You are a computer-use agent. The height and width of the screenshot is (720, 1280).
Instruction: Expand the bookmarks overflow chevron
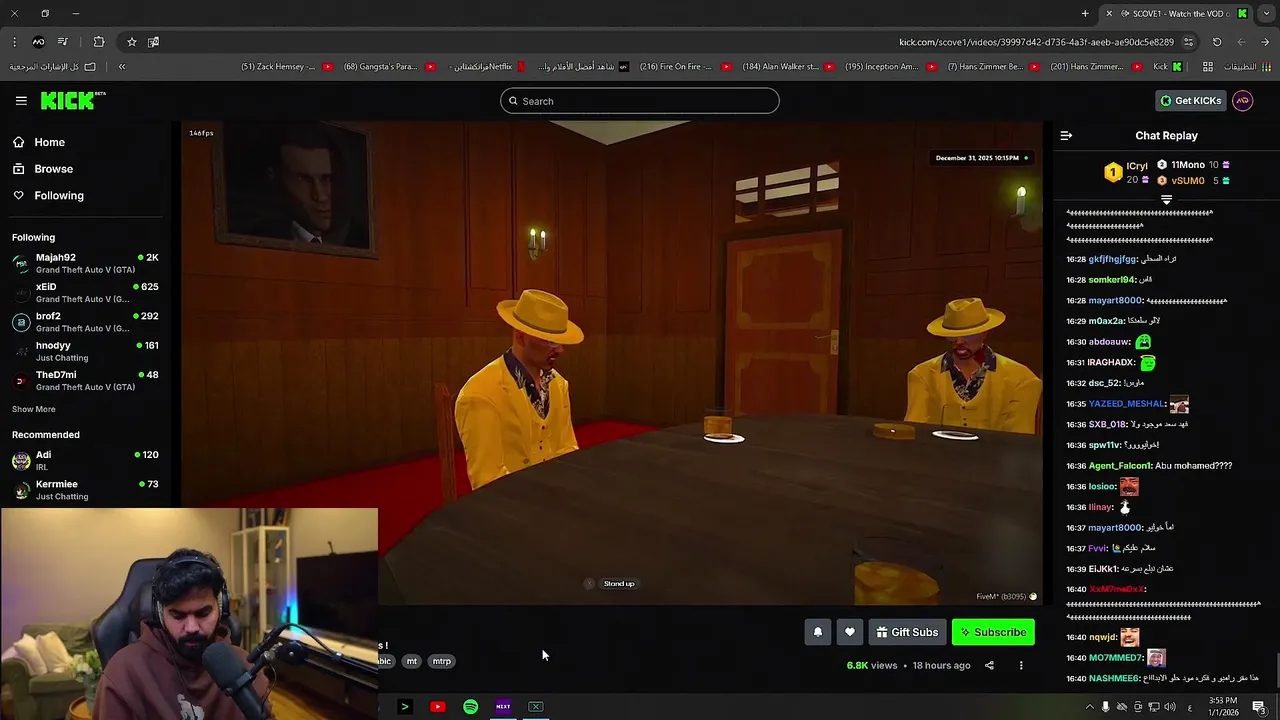click(122, 67)
